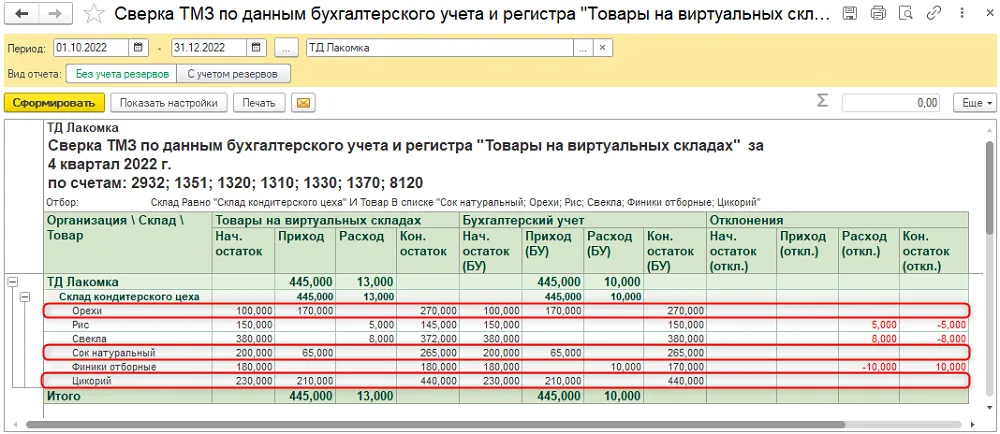Click the horizontal scrollbar of the report
The width and height of the screenshot is (1000, 434).
[x=435, y=424]
